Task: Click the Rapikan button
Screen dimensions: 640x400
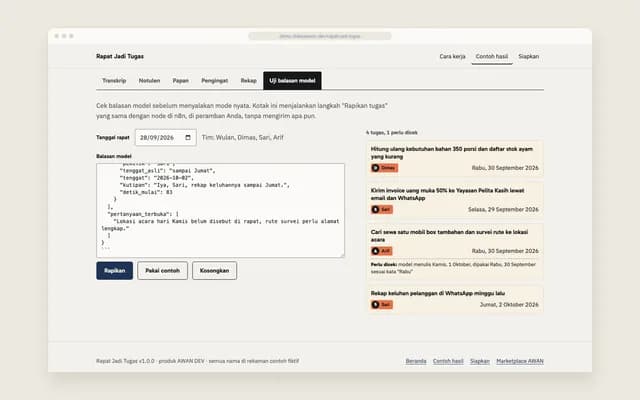Action: pyautogui.click(x=115, y=271)
